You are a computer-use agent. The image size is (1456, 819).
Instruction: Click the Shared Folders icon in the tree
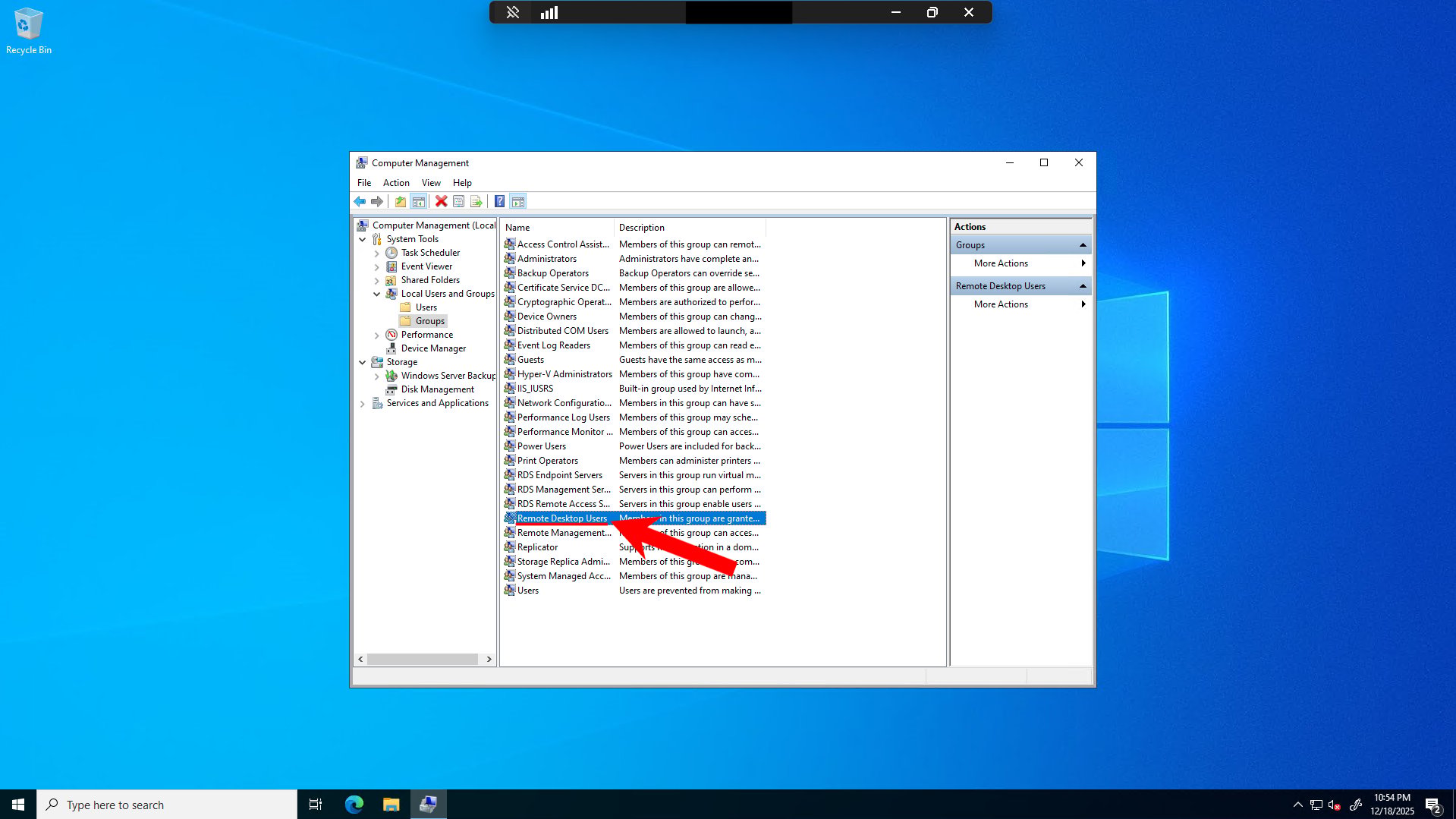coord(392,280)
